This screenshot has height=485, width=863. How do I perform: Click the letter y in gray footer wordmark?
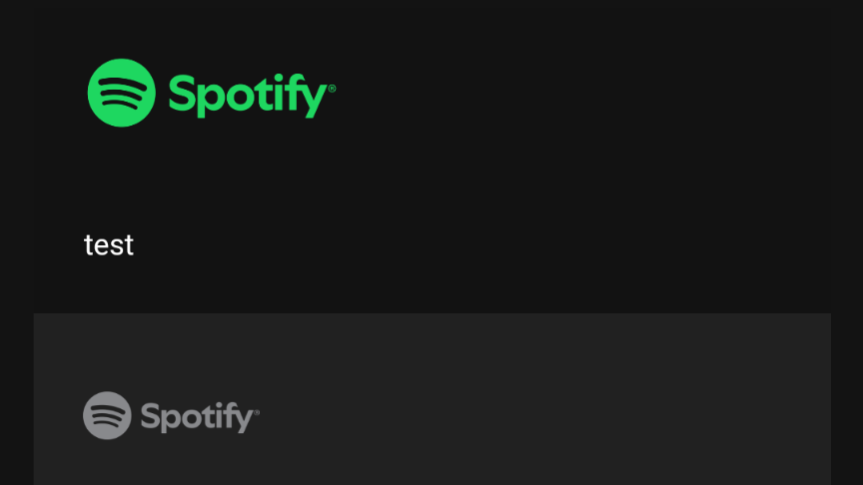point(243,421)
